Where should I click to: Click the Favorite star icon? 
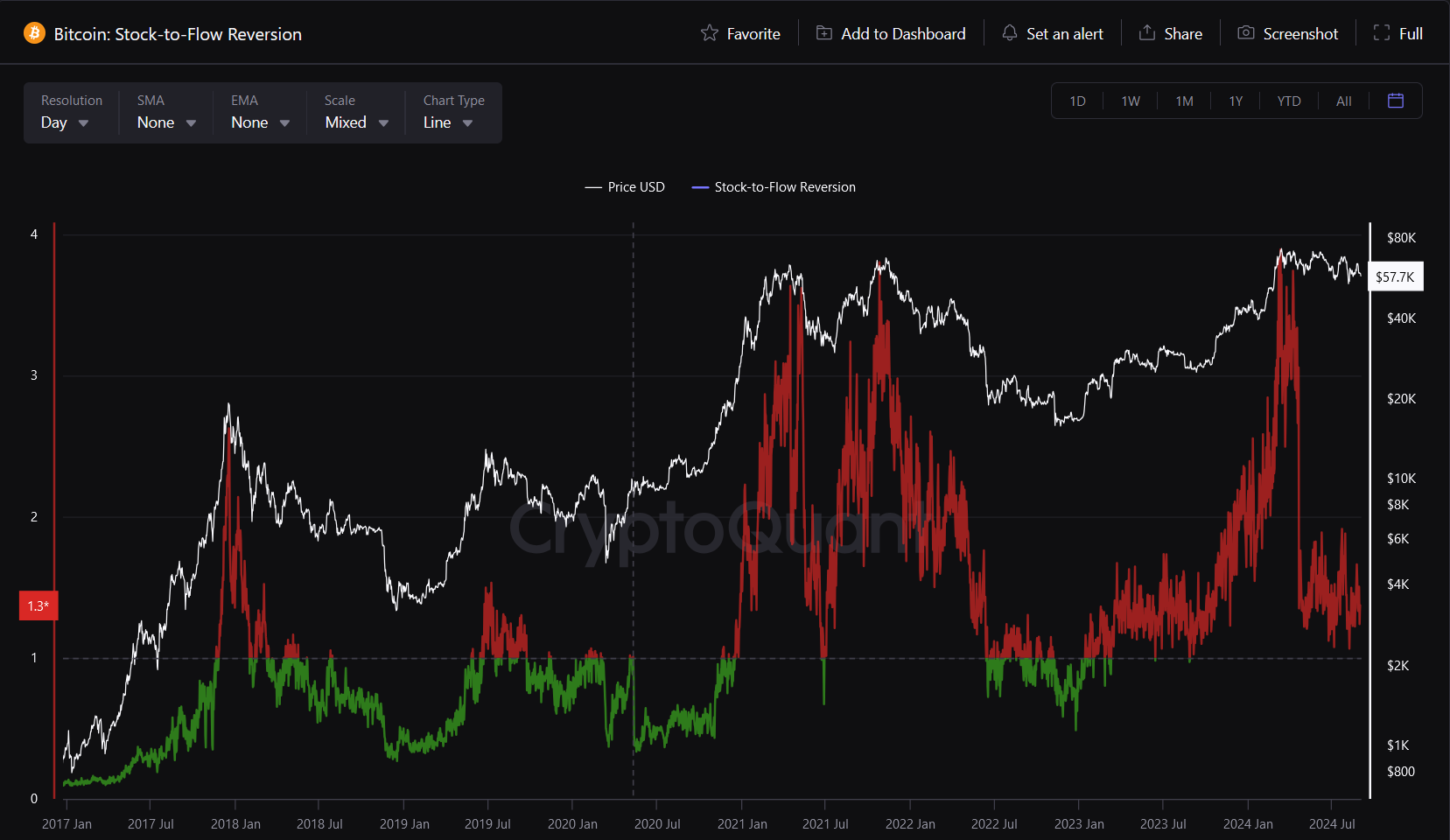click(x=710, y=32)
